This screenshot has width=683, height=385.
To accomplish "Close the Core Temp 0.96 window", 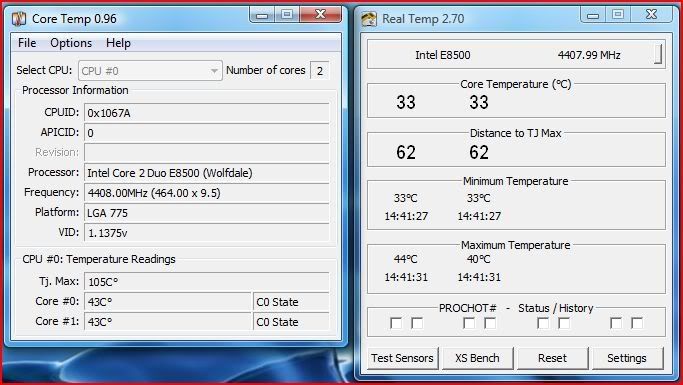I will pos(321,15).
